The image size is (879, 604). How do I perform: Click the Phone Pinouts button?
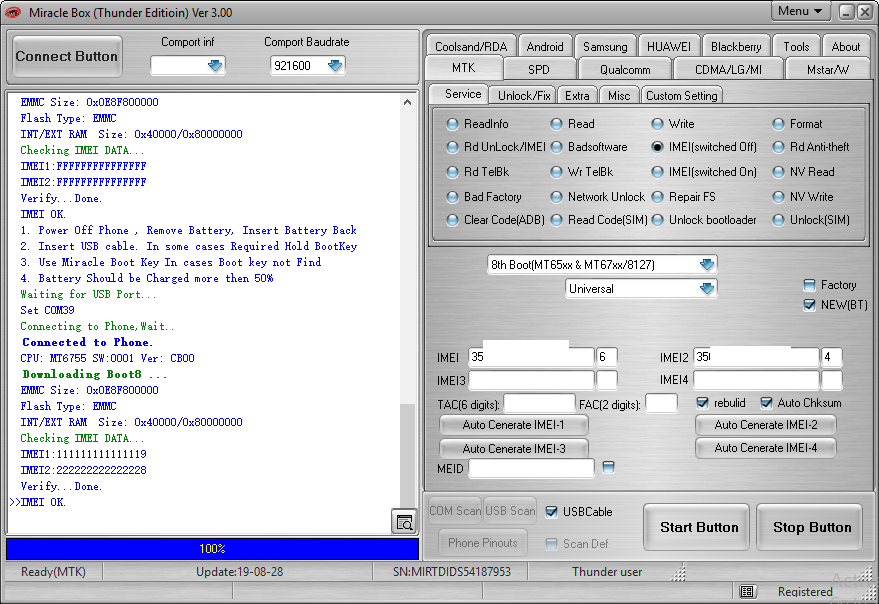[x=483, y=543]
